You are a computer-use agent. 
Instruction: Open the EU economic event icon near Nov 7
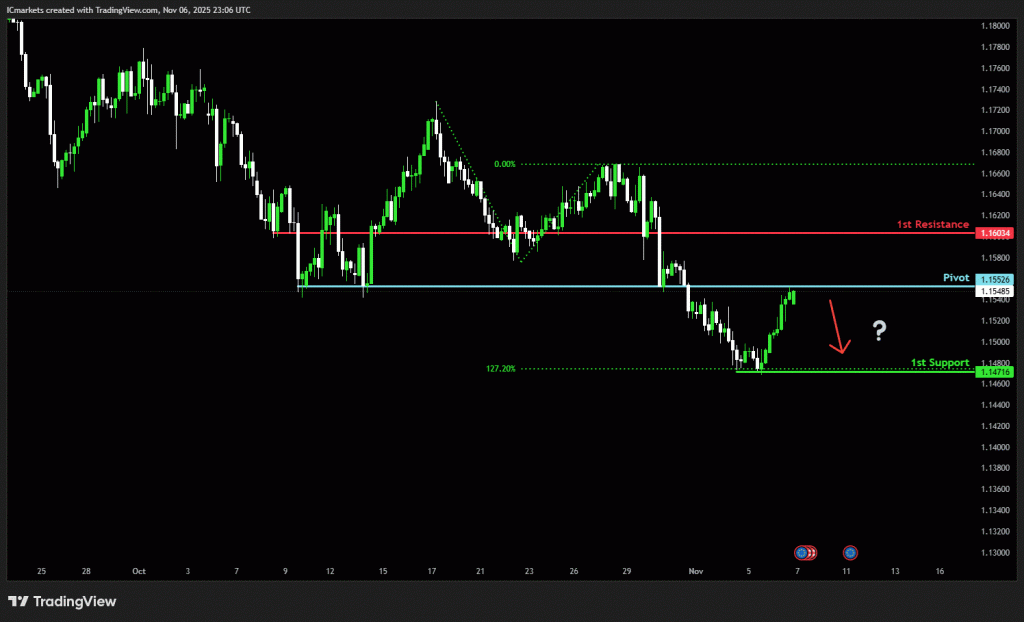tap(801, 552)
